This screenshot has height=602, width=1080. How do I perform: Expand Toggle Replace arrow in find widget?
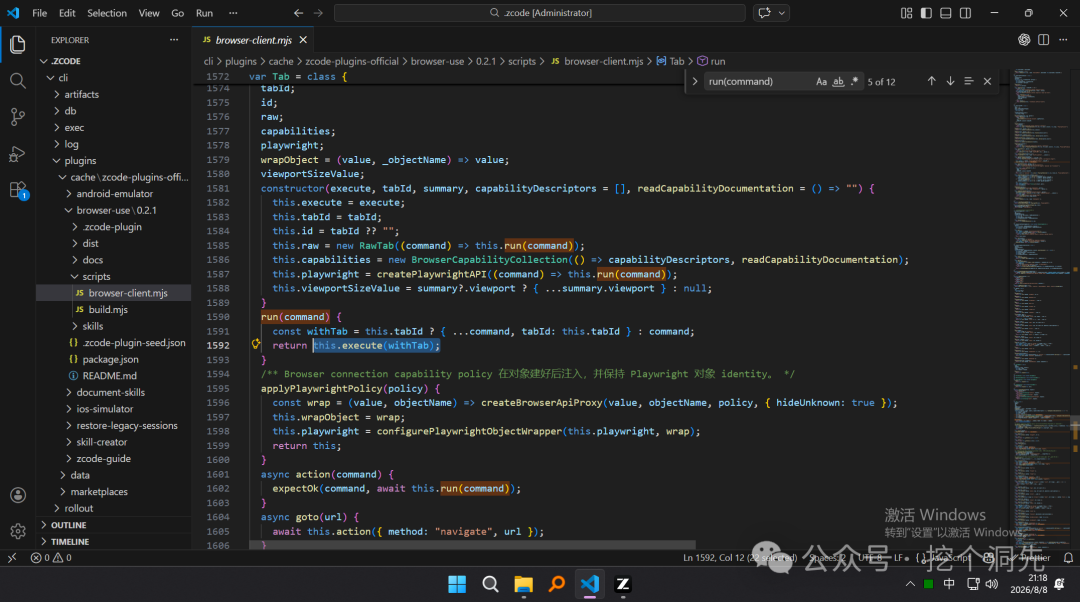pos(695,81)
